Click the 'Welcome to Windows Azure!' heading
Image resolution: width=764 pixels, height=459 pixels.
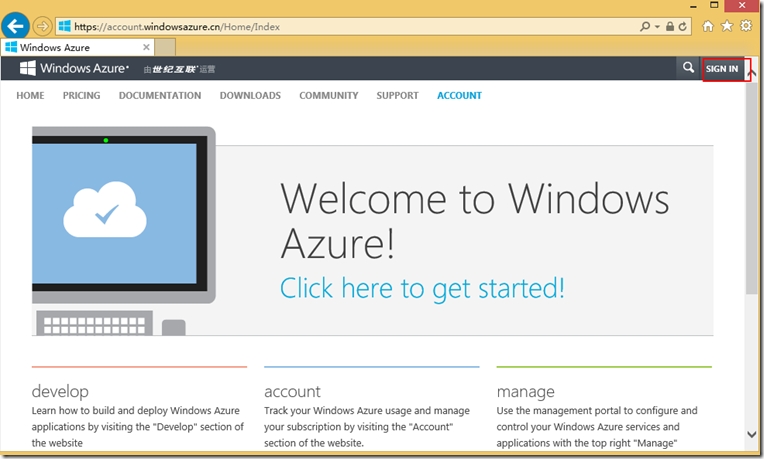pos(475,220)
